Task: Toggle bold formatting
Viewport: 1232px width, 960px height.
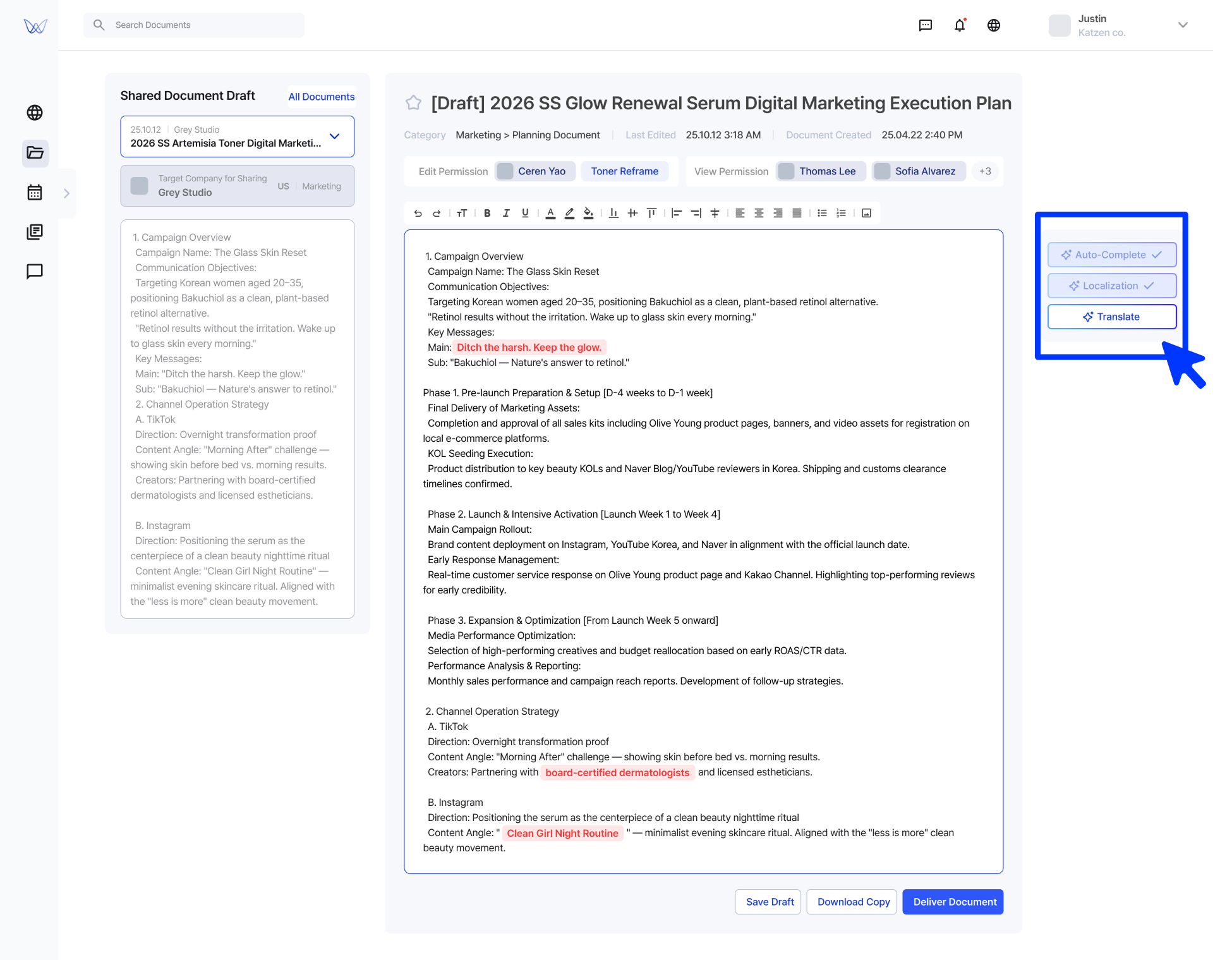Action: [487, 213]
